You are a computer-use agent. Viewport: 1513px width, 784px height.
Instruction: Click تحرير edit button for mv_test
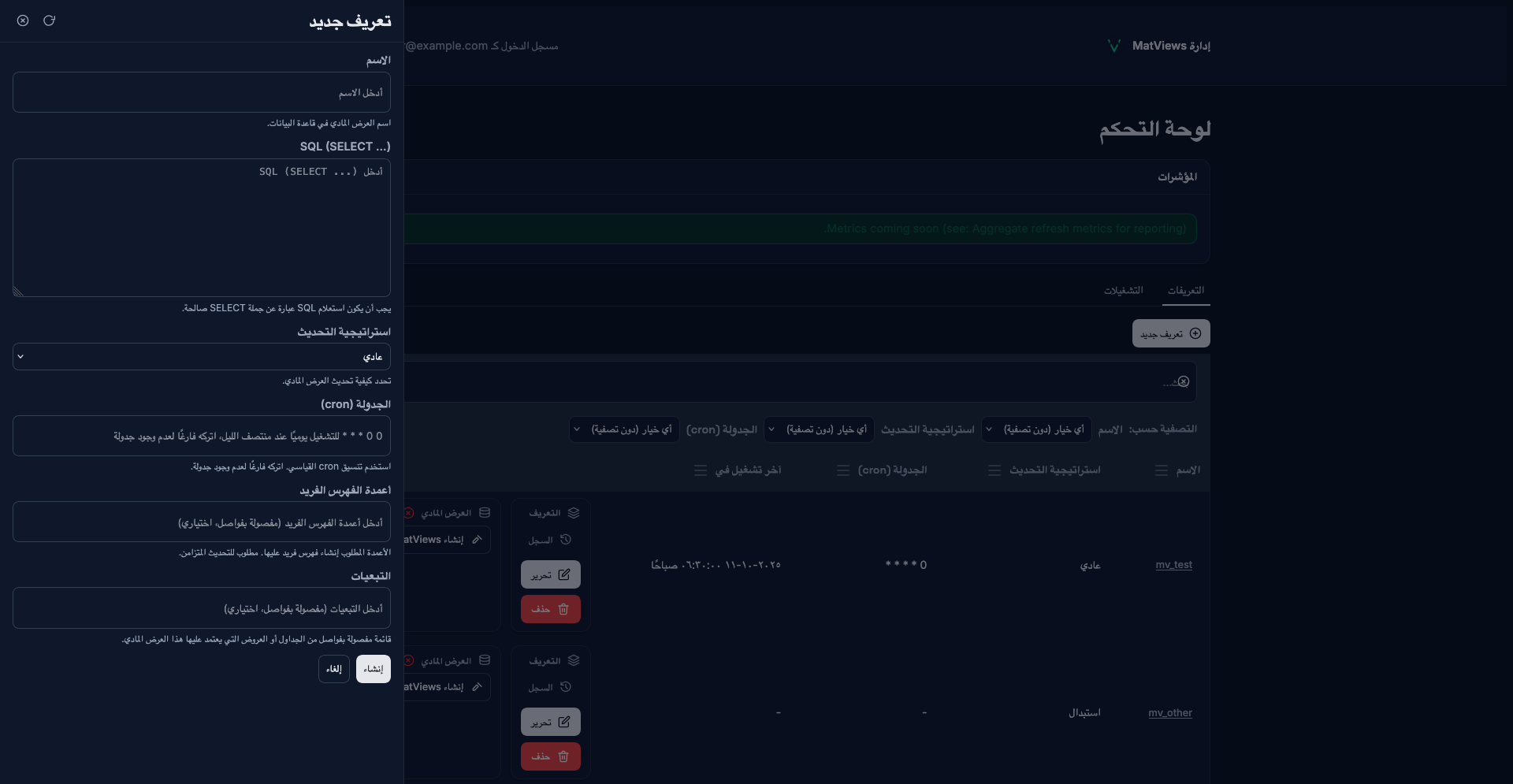pyautogui.click(x=550, y=575)
